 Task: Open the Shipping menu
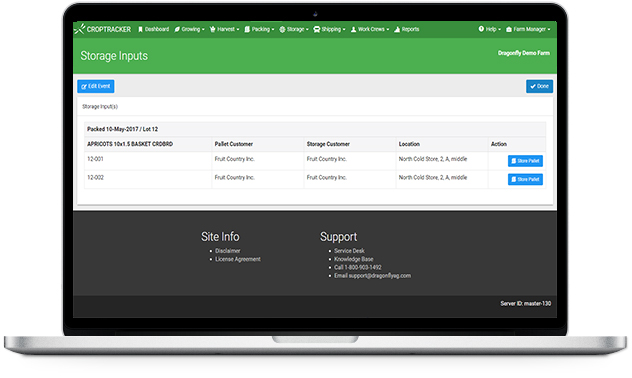coord(329,29)
